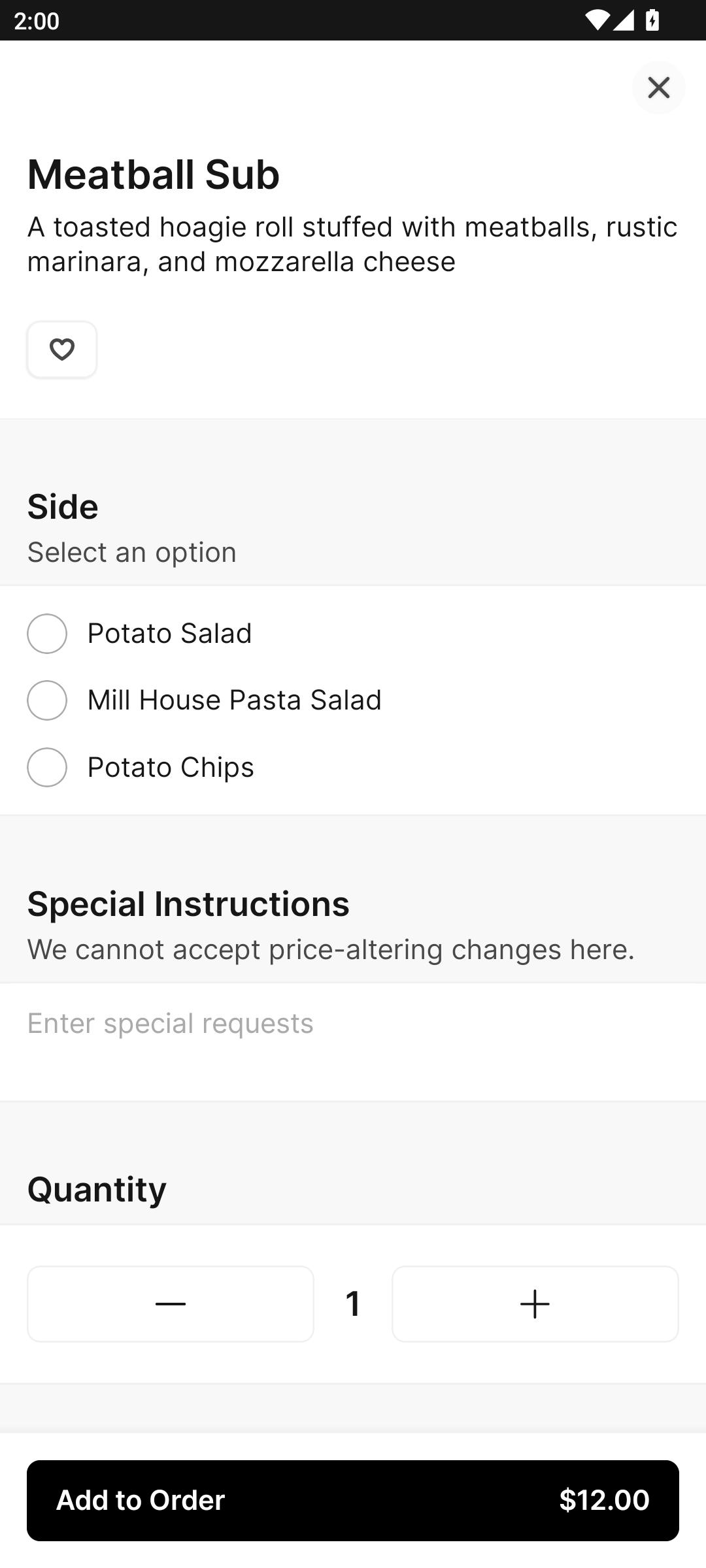This screenshot has height=1568, width=706.
Task: Tap the Wi-Fi status bar icon
Action: [596, 21]
